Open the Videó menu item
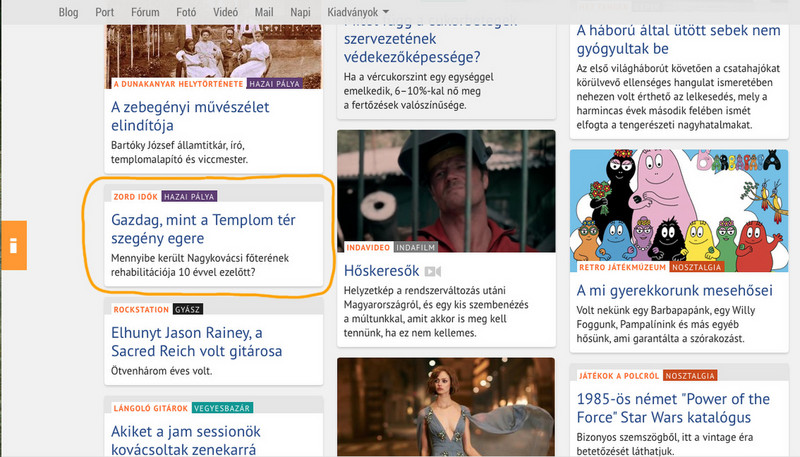 click(x=225, y=12)
